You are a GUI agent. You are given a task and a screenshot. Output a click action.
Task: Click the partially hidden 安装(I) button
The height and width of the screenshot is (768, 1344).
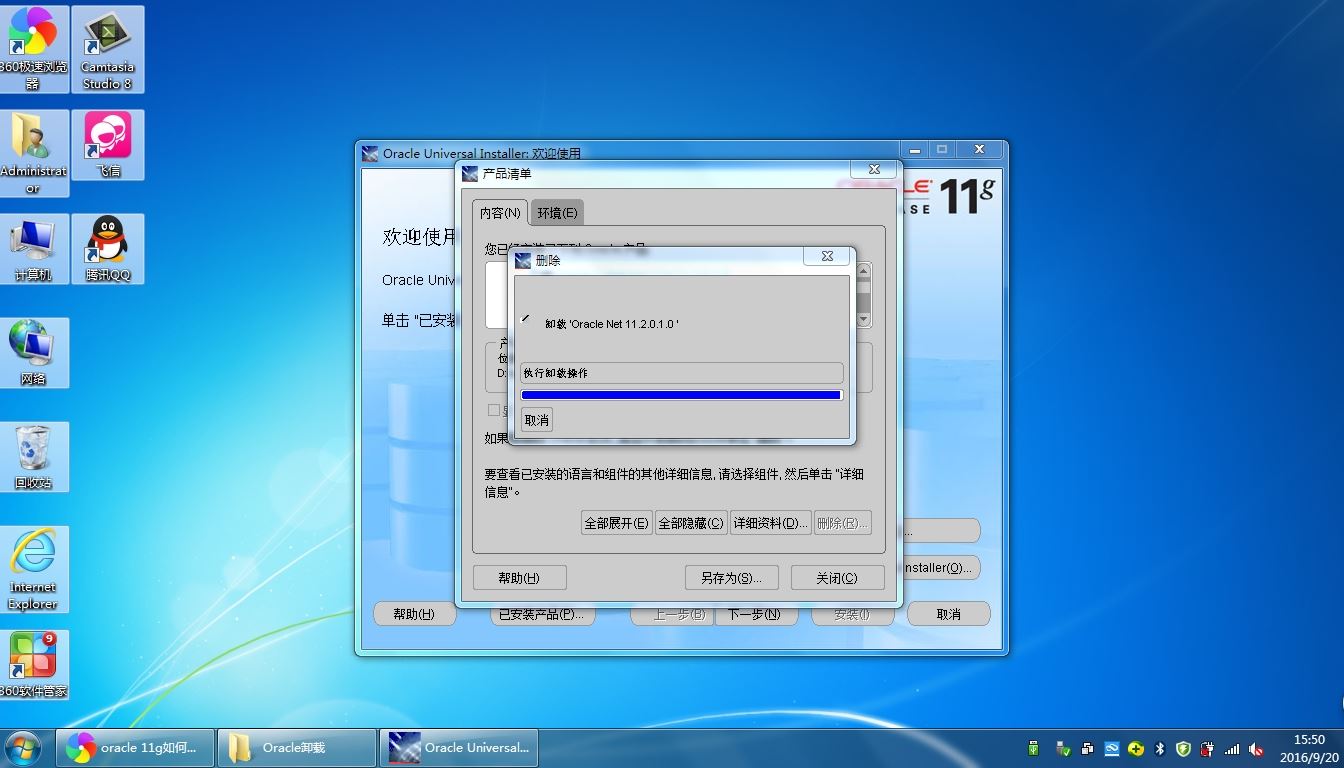tap(852, 614)
